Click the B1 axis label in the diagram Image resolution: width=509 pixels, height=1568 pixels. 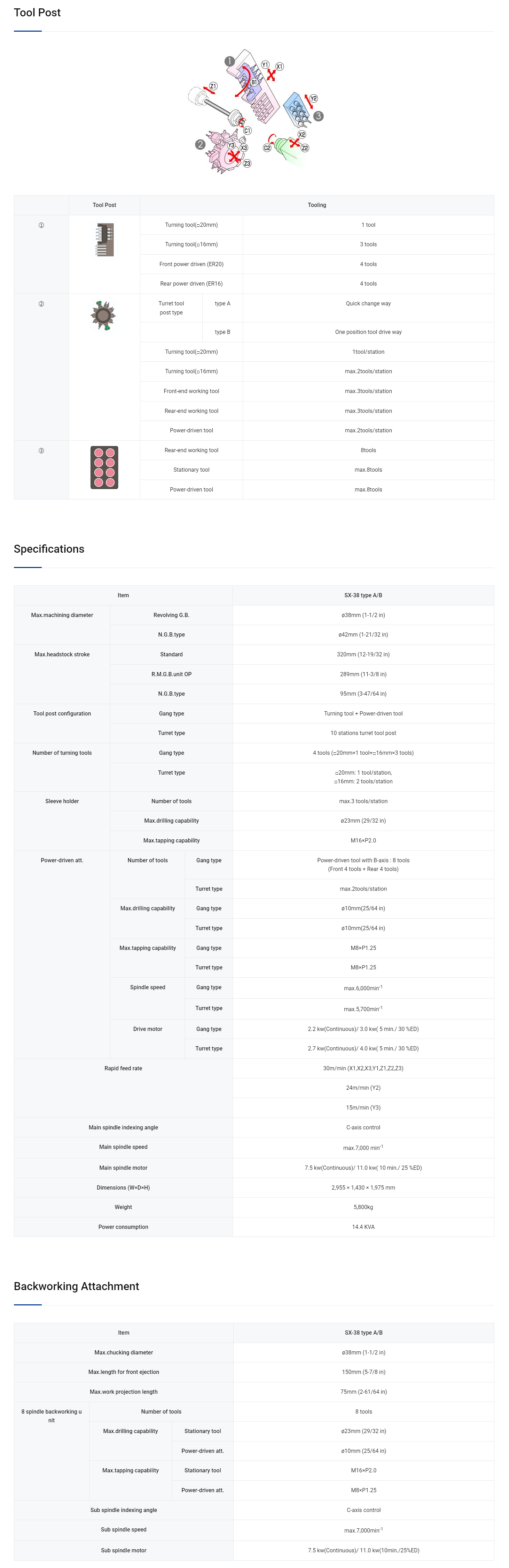pos(253,81)
